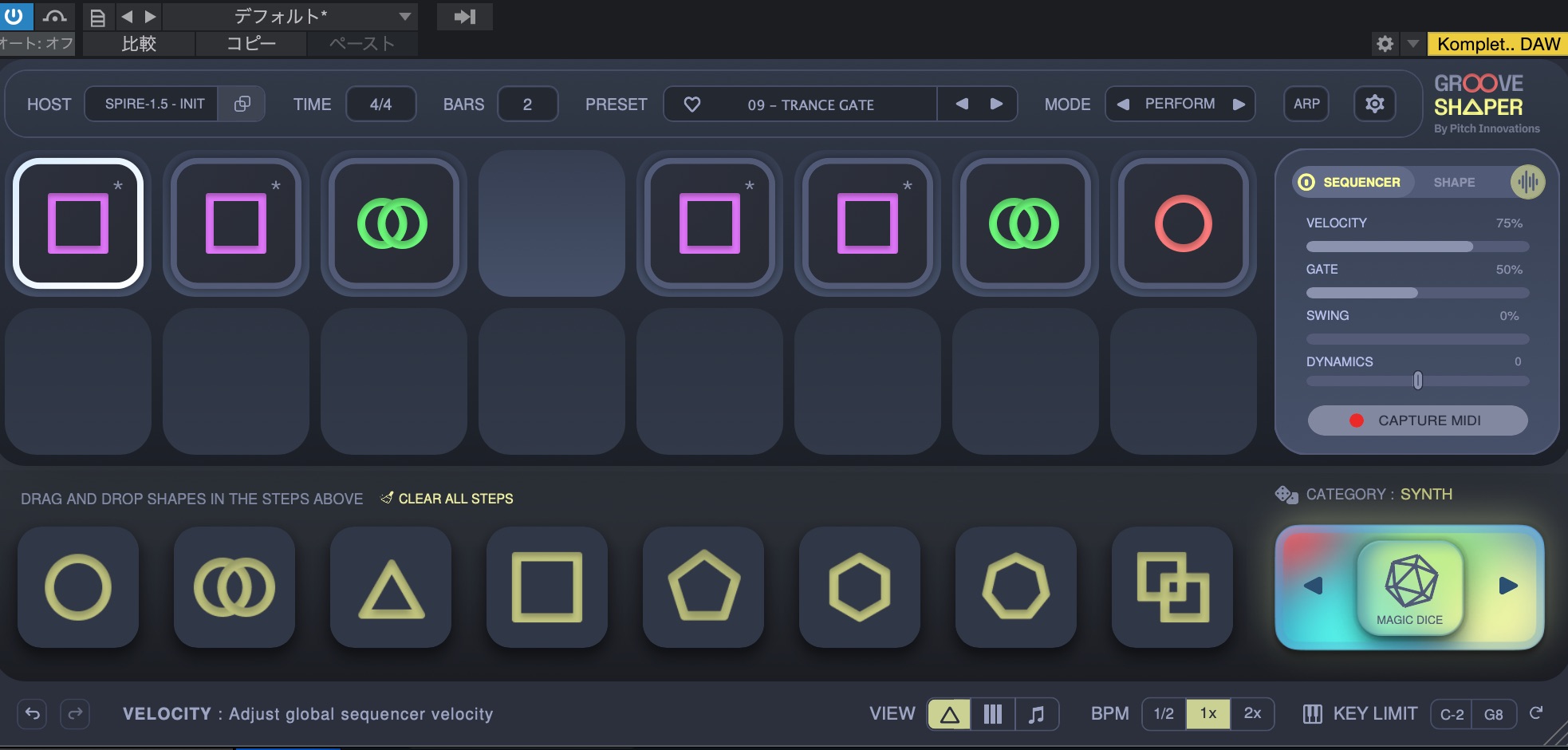Switch to the piano roll bars view
Viewport: 1568px width, 750px height.
coord(992,714)
